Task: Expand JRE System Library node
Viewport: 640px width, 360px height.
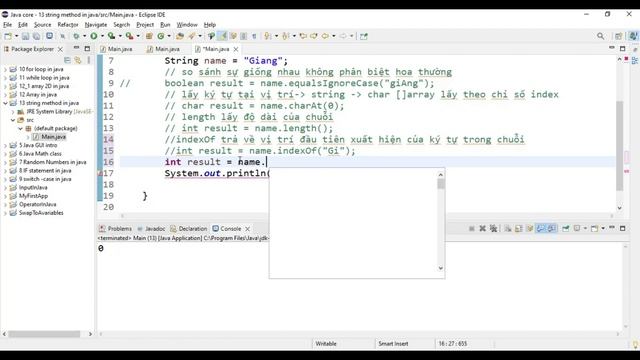Action: [x=13, y=111]
